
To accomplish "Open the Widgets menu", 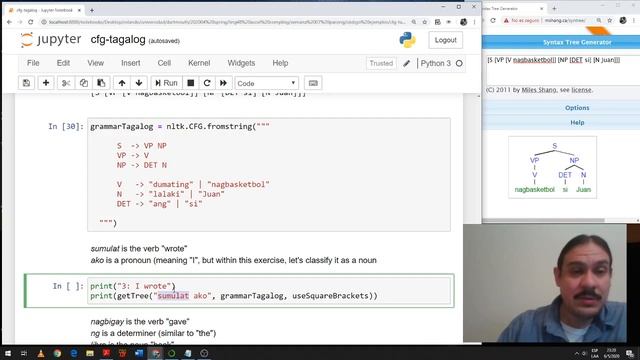I will [x=241, y=63].
